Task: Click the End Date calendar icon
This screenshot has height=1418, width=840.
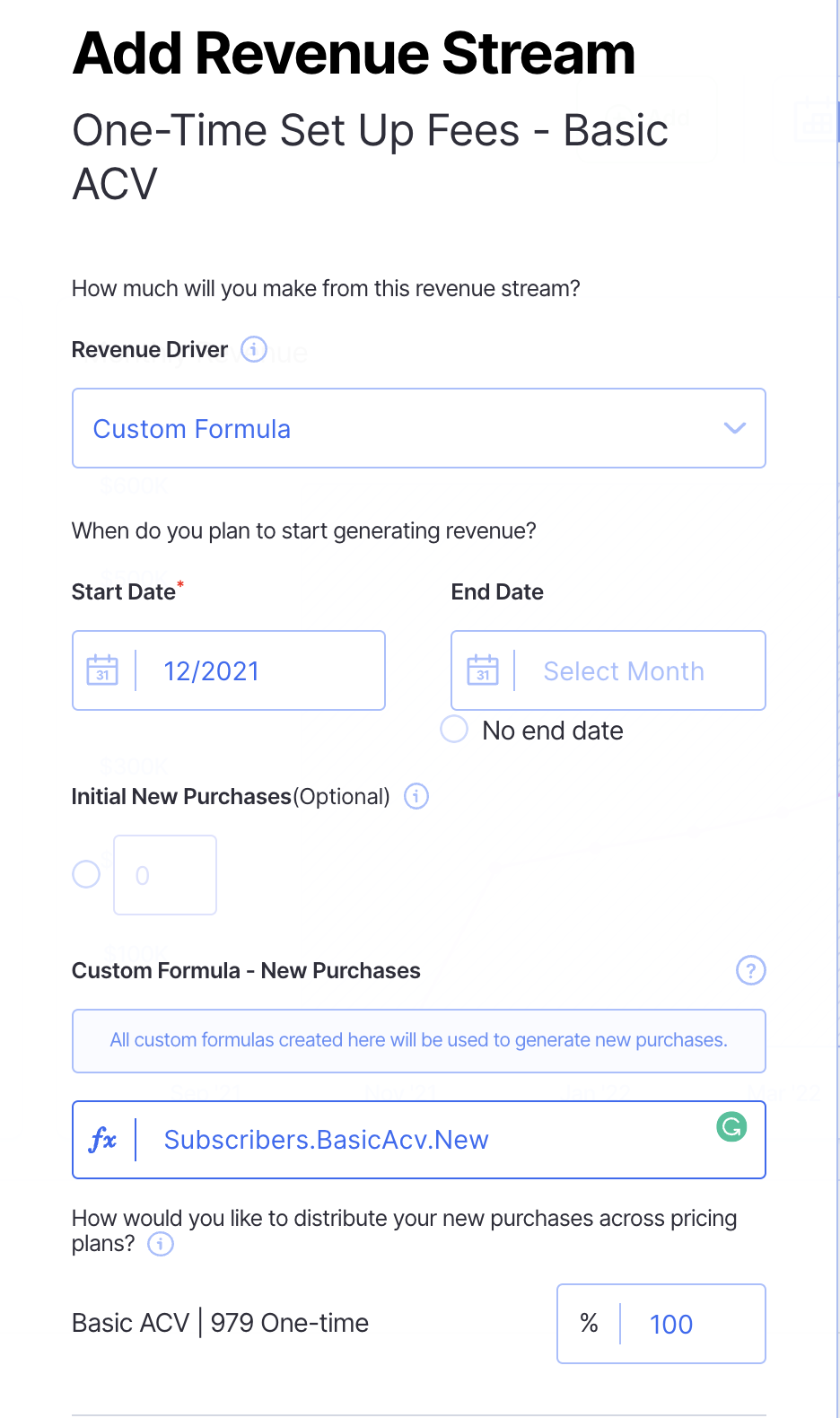Action: point(483,670)
